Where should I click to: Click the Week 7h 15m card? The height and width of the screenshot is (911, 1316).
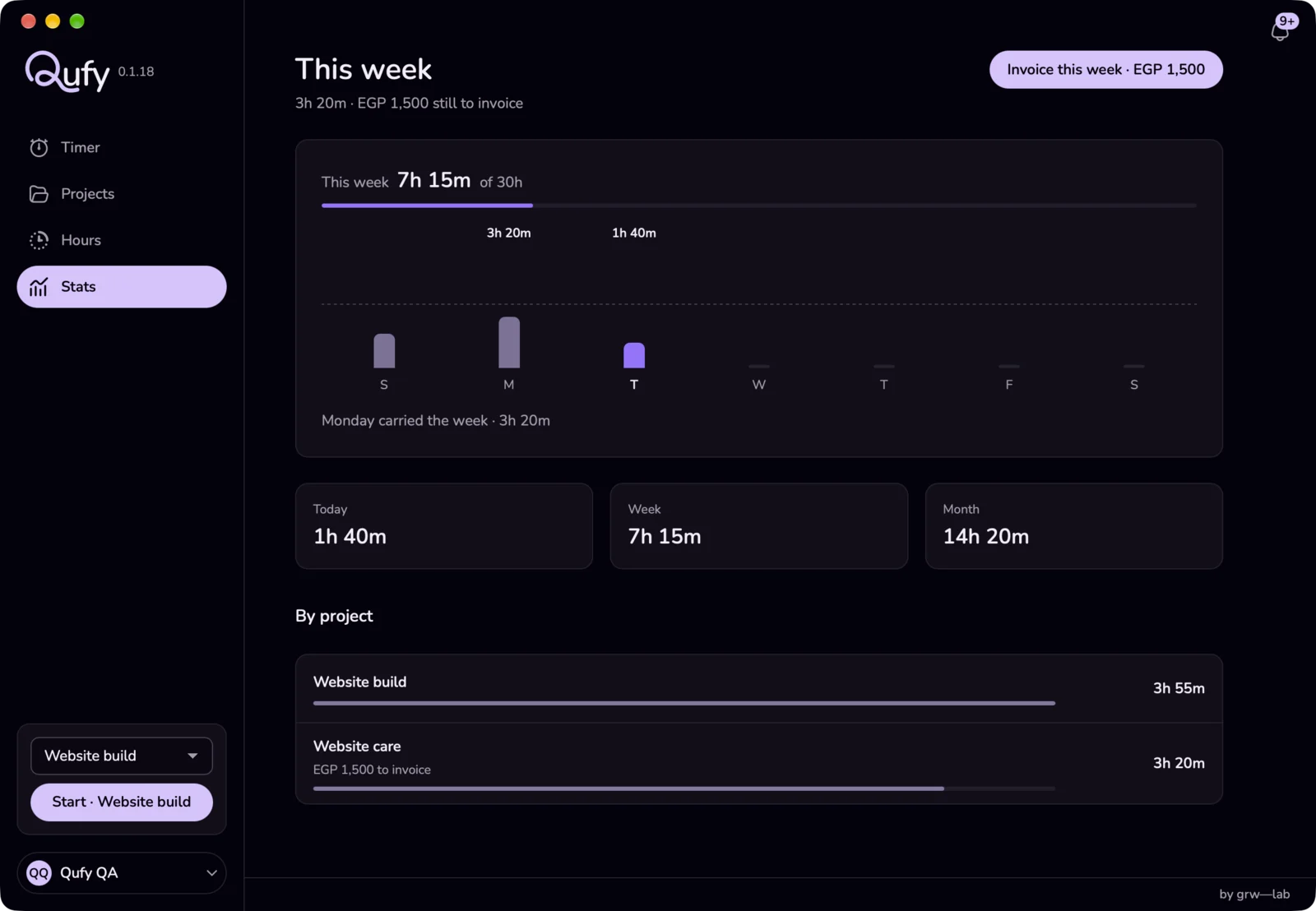click(758, 526)
